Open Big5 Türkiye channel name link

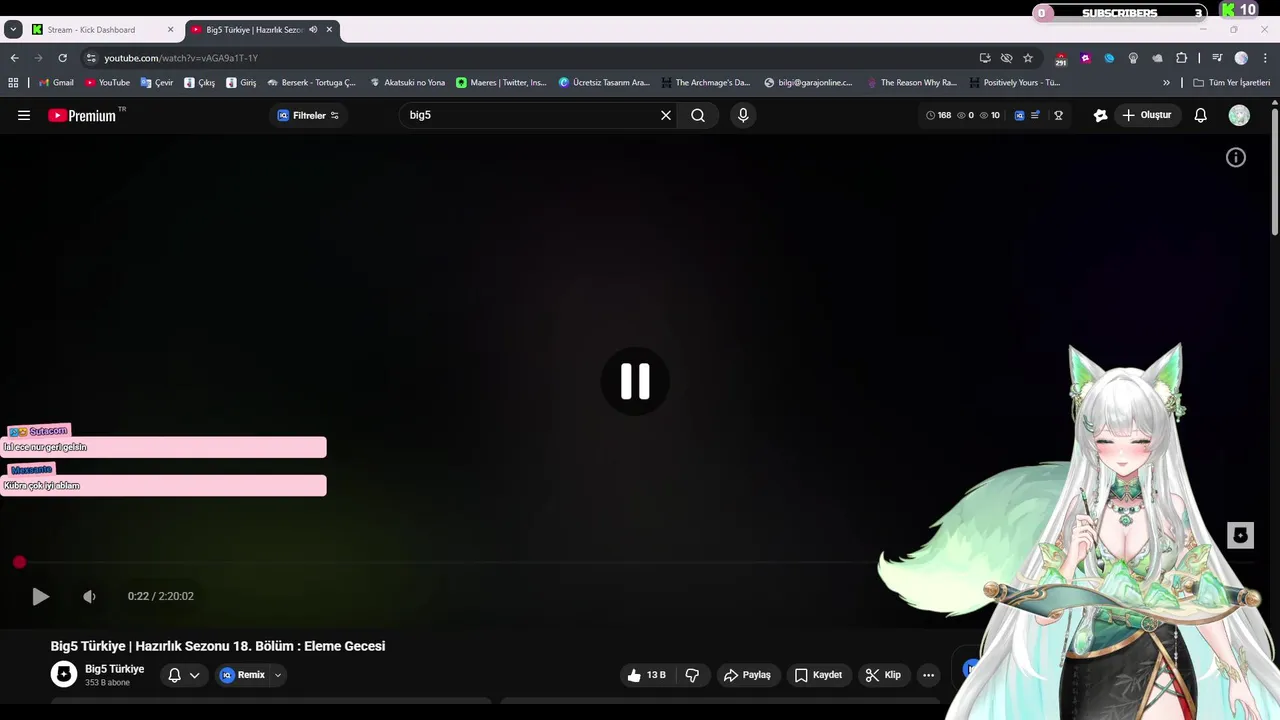click(114, 669)
